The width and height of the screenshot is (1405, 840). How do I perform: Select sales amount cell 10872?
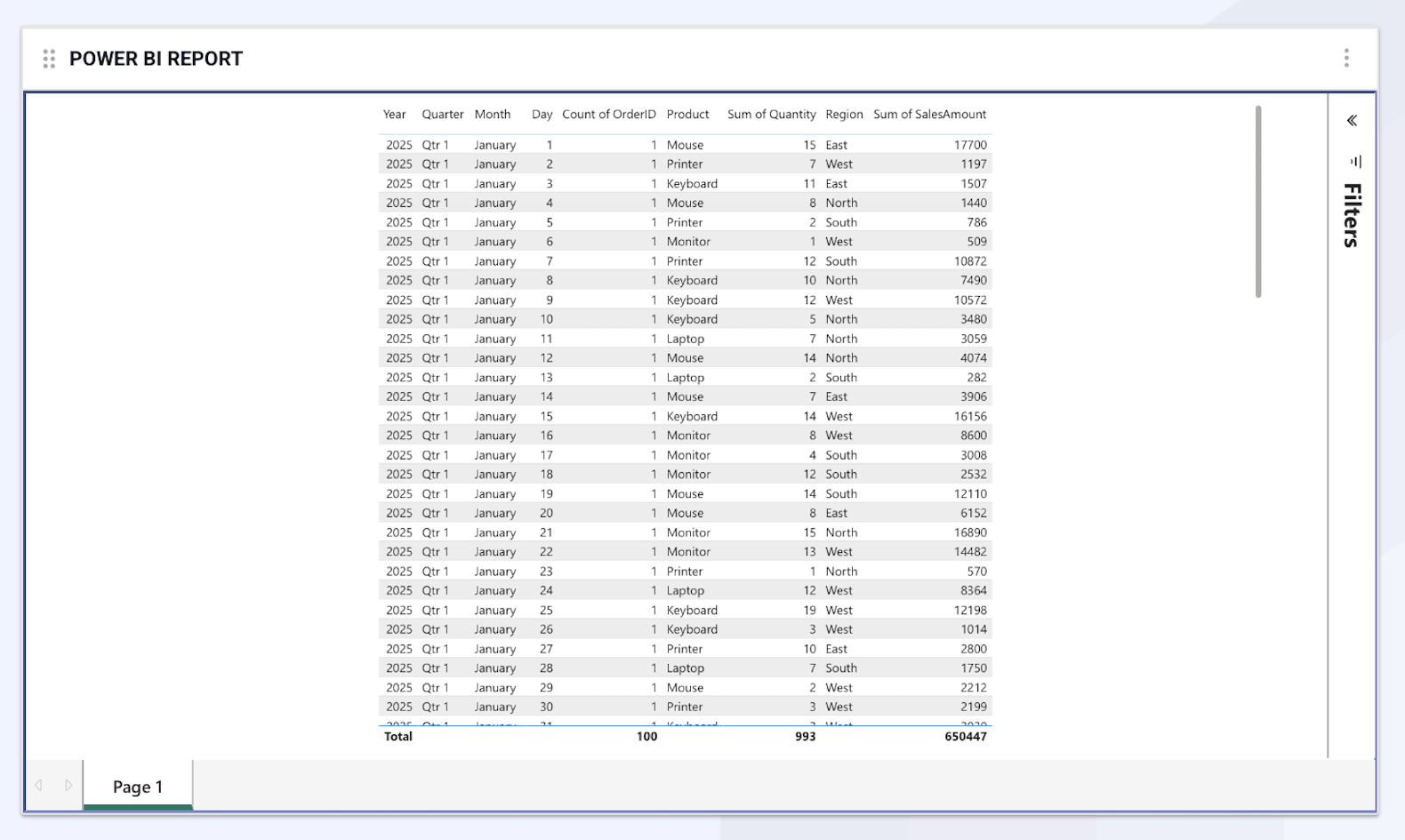point(970,261)
